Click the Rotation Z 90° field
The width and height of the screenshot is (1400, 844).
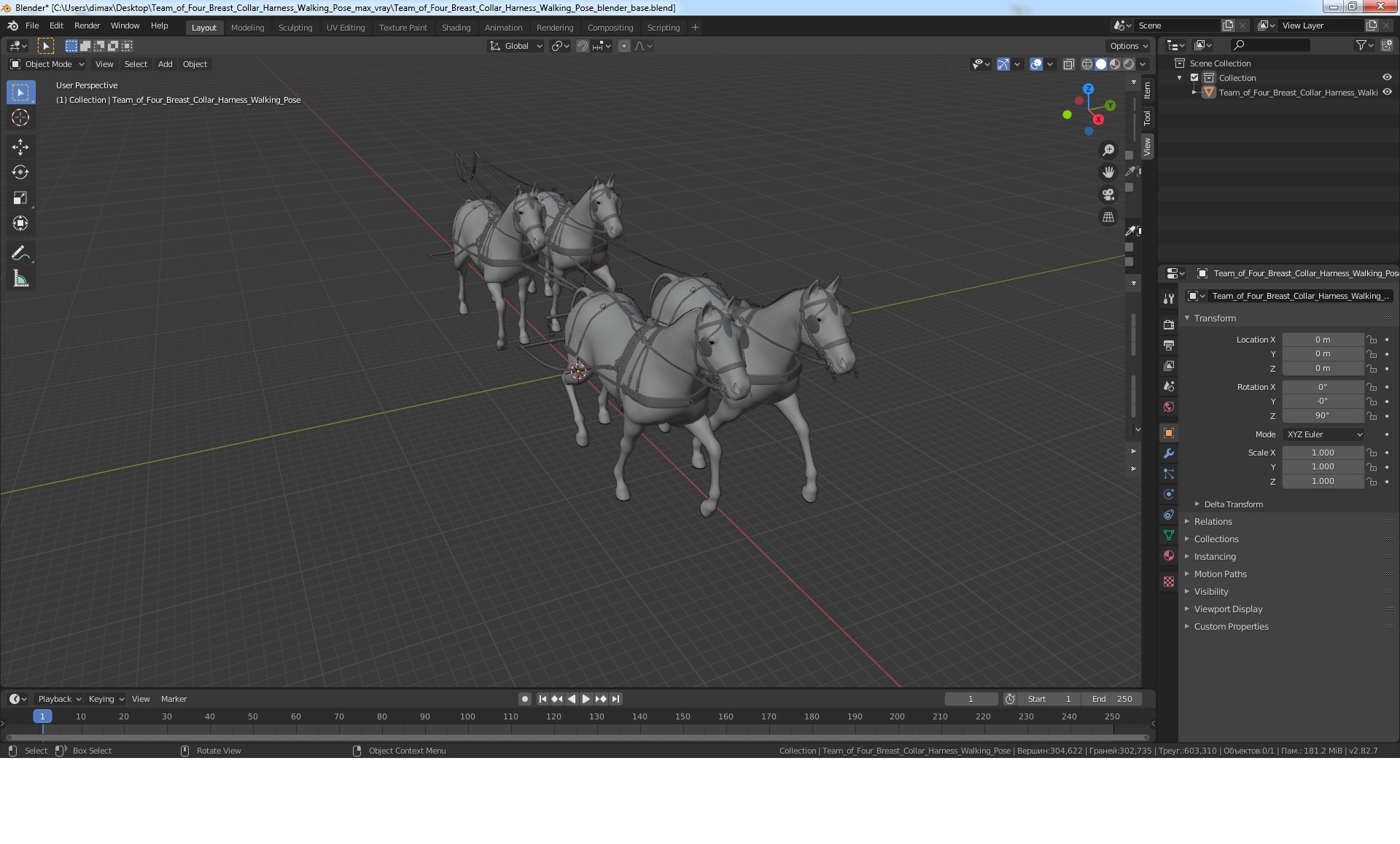coord(1323,416)
